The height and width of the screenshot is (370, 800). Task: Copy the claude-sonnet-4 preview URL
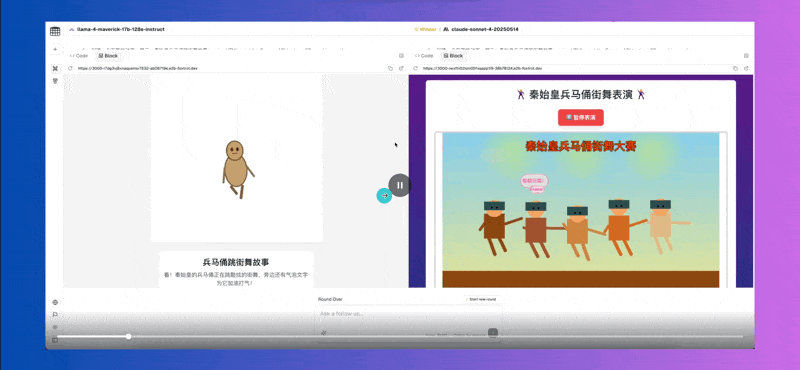point(735,68)
